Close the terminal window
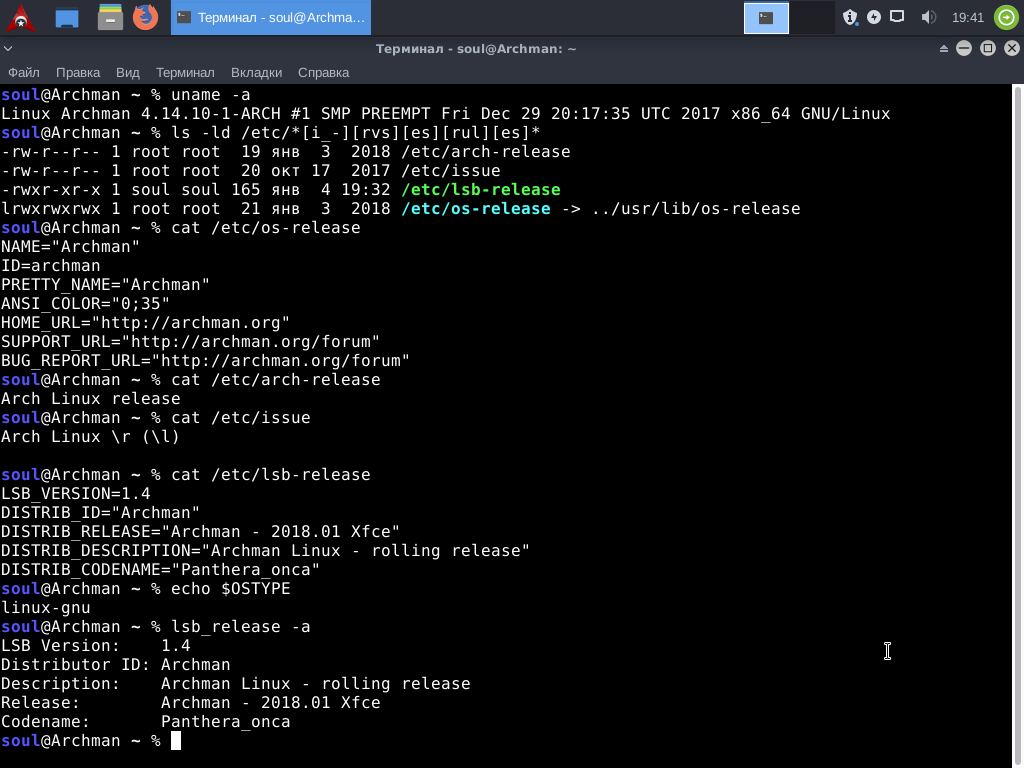Viewport: 1024px width, 768px height. point(1012,48)
